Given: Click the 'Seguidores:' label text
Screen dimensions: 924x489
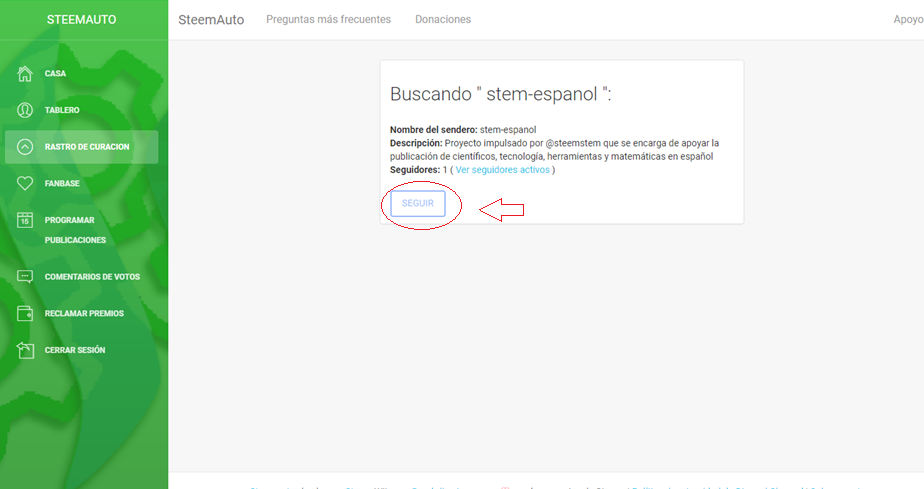Looking at the screenshot, I should click(415, 170).
